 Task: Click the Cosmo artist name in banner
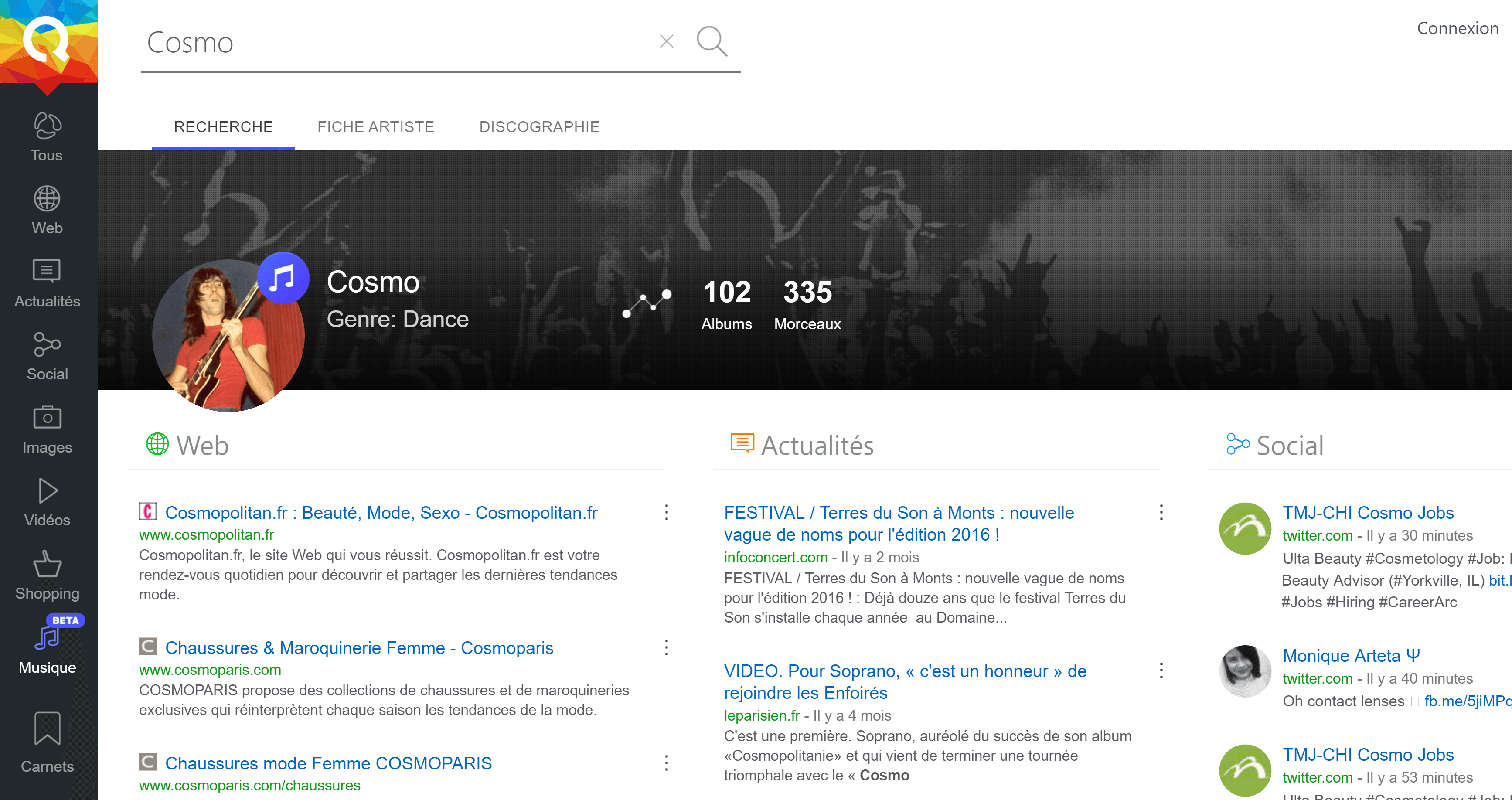(x=373, y=282)
